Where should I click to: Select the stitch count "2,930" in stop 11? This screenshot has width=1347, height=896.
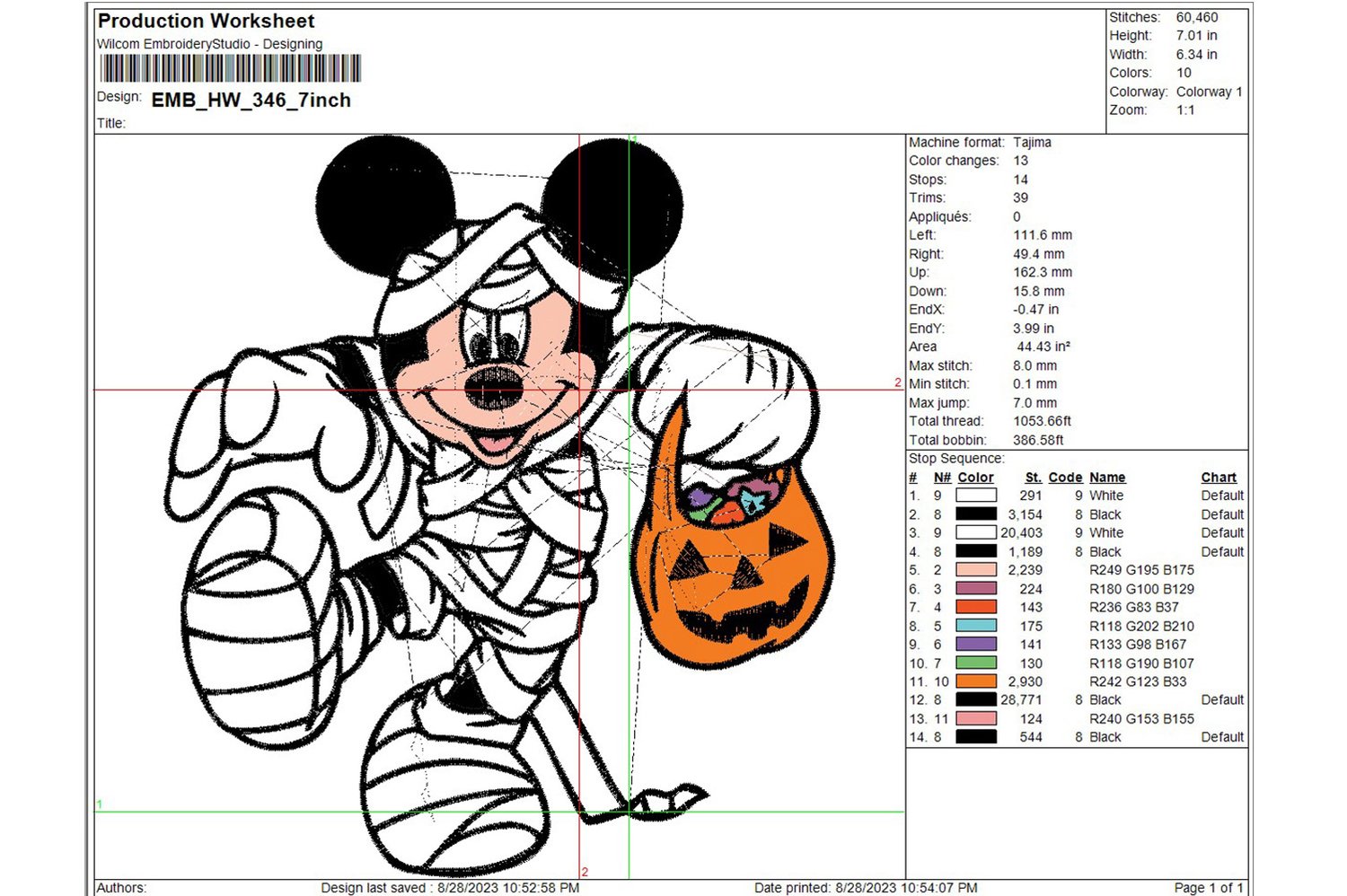[1026, 681]
